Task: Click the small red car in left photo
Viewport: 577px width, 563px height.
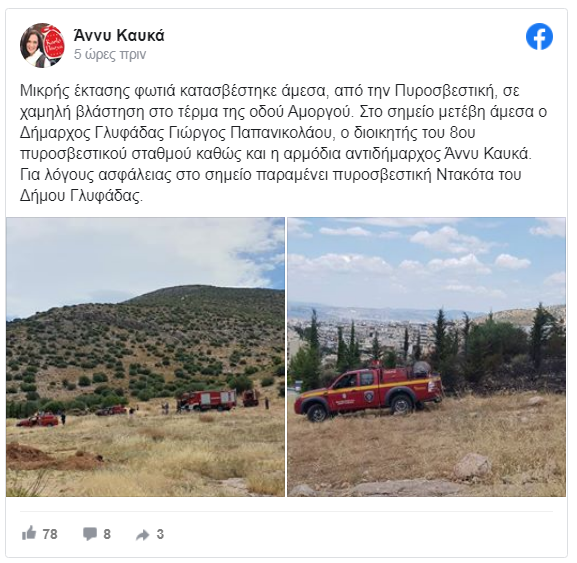Action: [x=38, y=420]
